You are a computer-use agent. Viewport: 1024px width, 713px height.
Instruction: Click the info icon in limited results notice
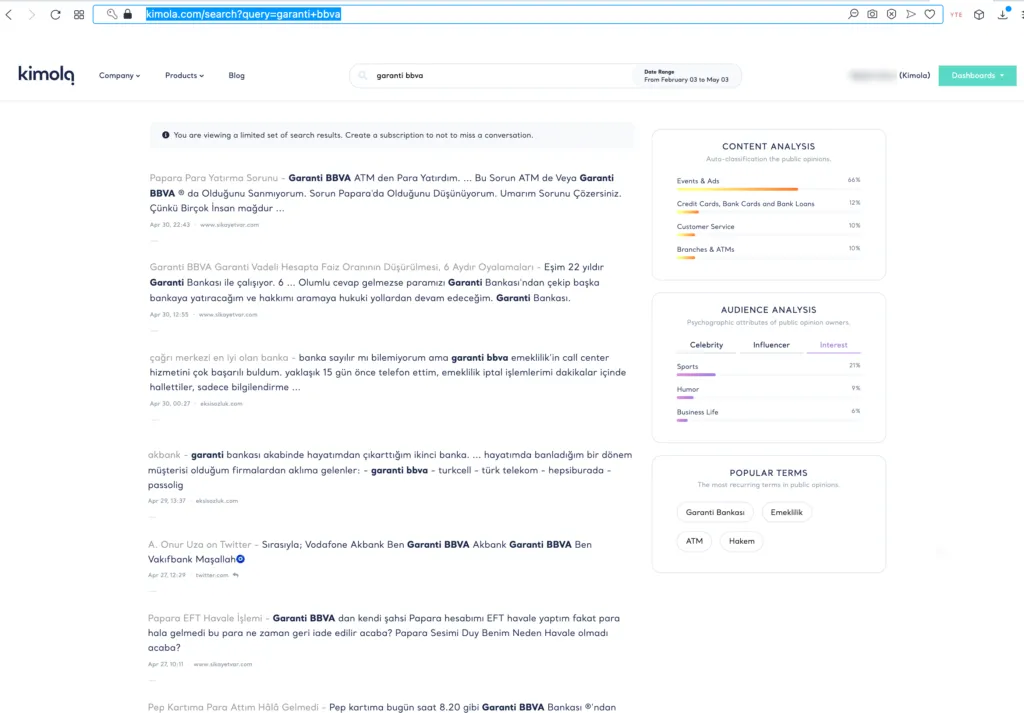pyautogui.click(x=165, y=135)
